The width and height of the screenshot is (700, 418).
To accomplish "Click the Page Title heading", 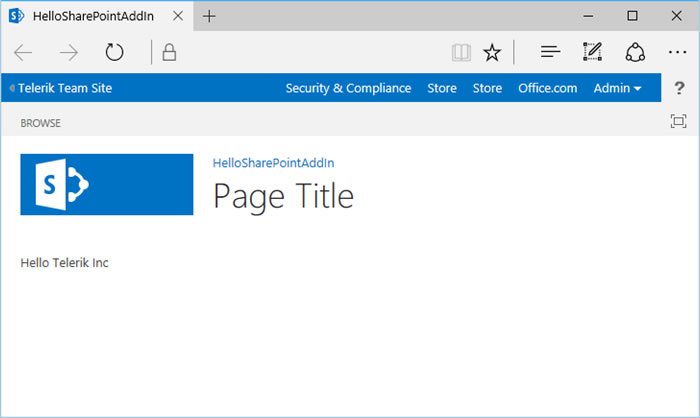I will tap(283, 197).
